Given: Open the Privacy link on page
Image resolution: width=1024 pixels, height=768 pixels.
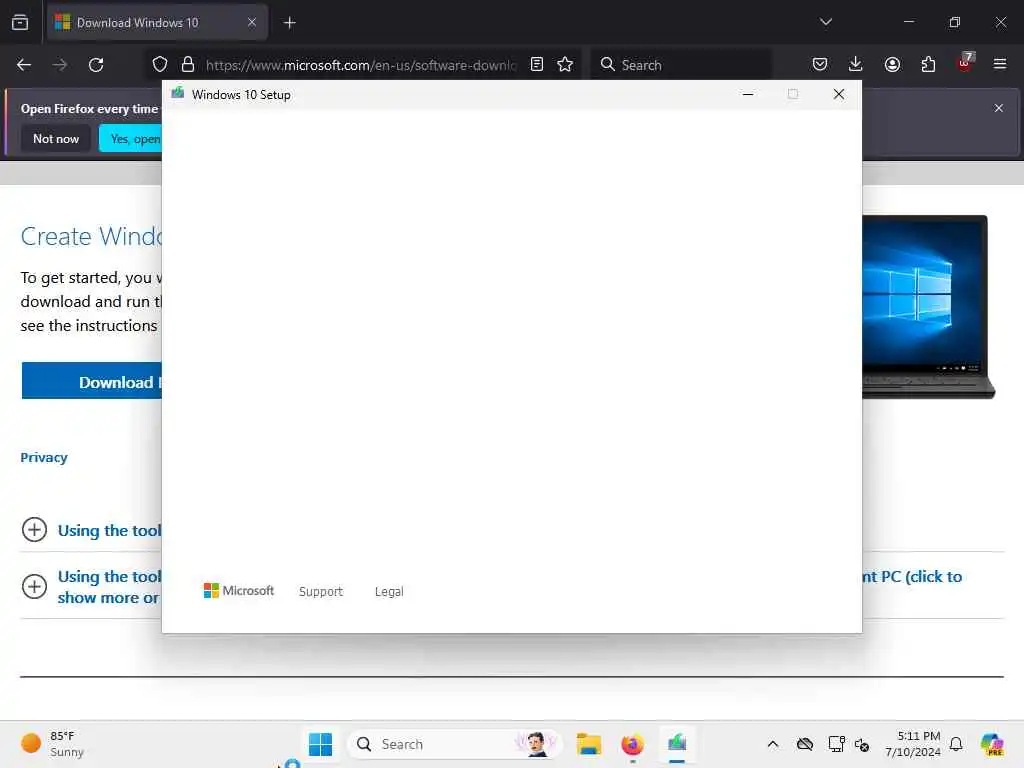Looking at the screenshot, I should tap(44, 458).
